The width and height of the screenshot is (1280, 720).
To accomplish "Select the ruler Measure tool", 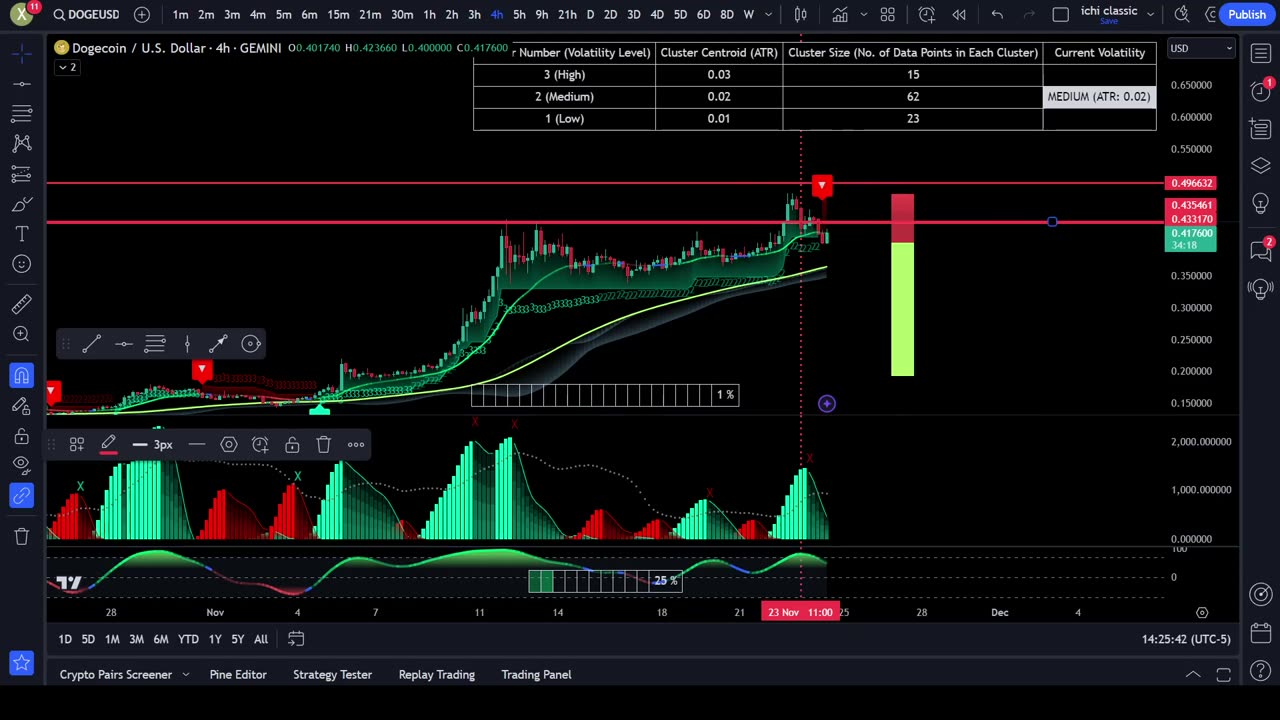I will coord(21,304).
